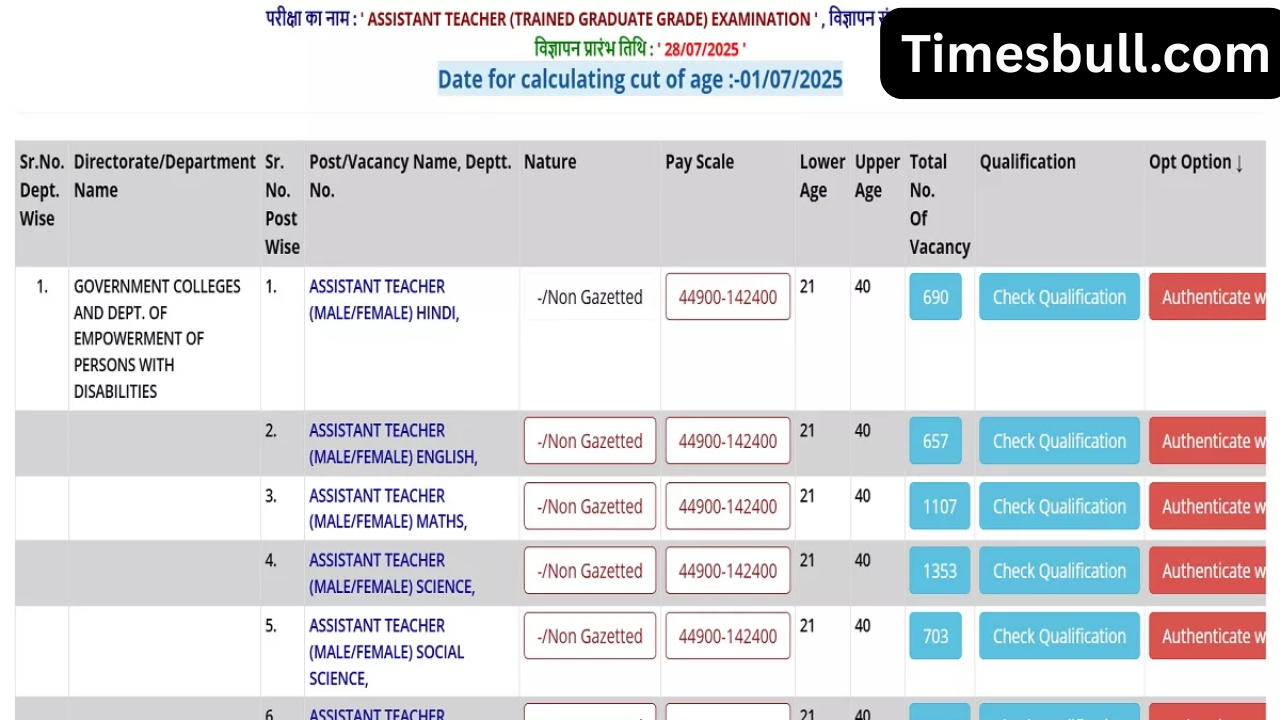Open Assistant Teacher Science post link

pyautogui.click(x=391, y=574)
